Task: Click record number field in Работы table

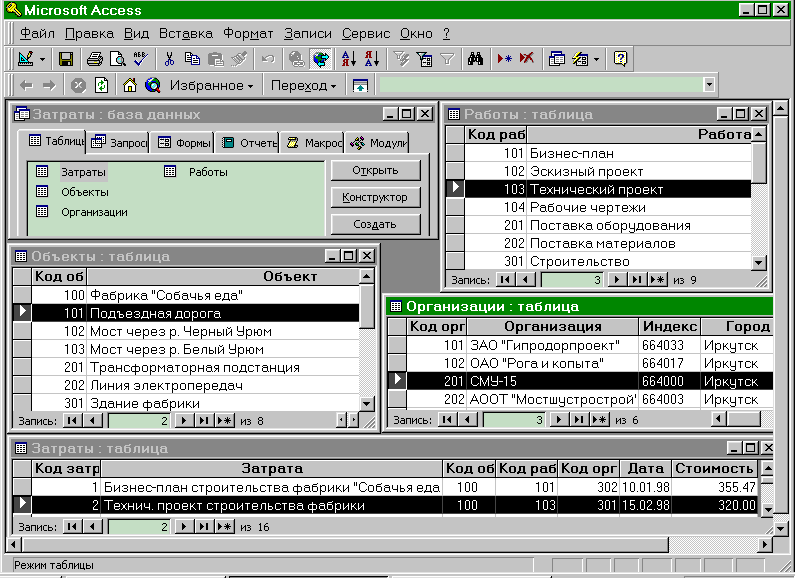Action: (x=572, y=279)
